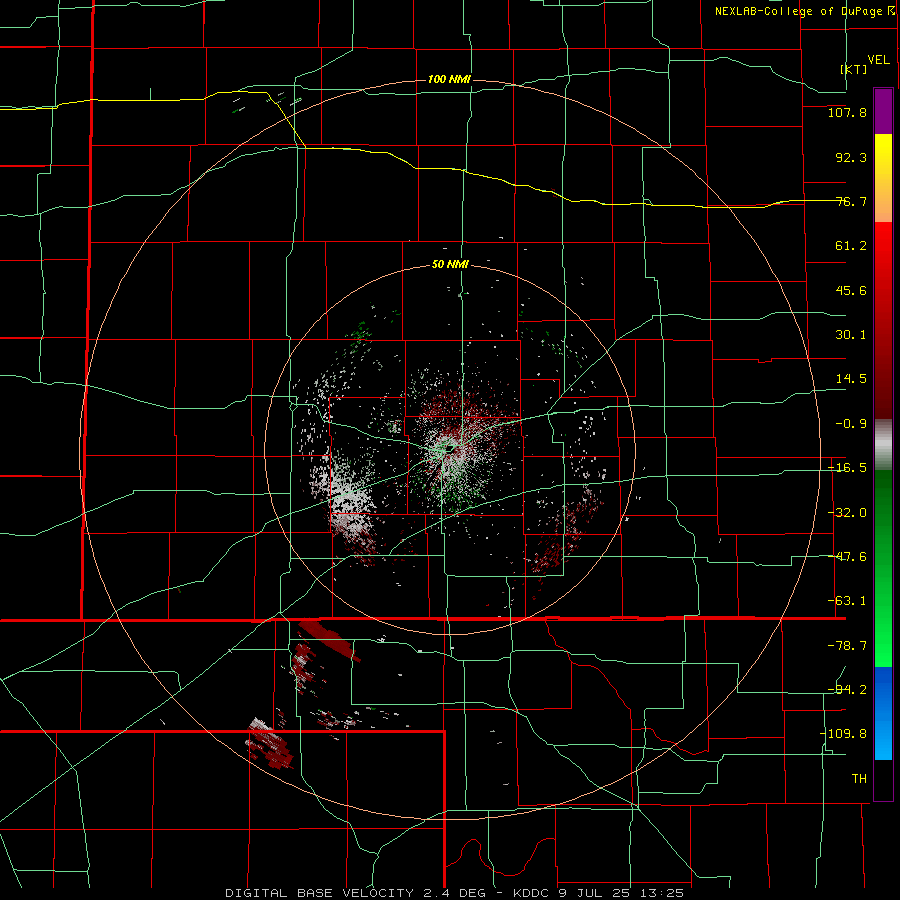Select the 30.1 scale value

coord(851,335)
